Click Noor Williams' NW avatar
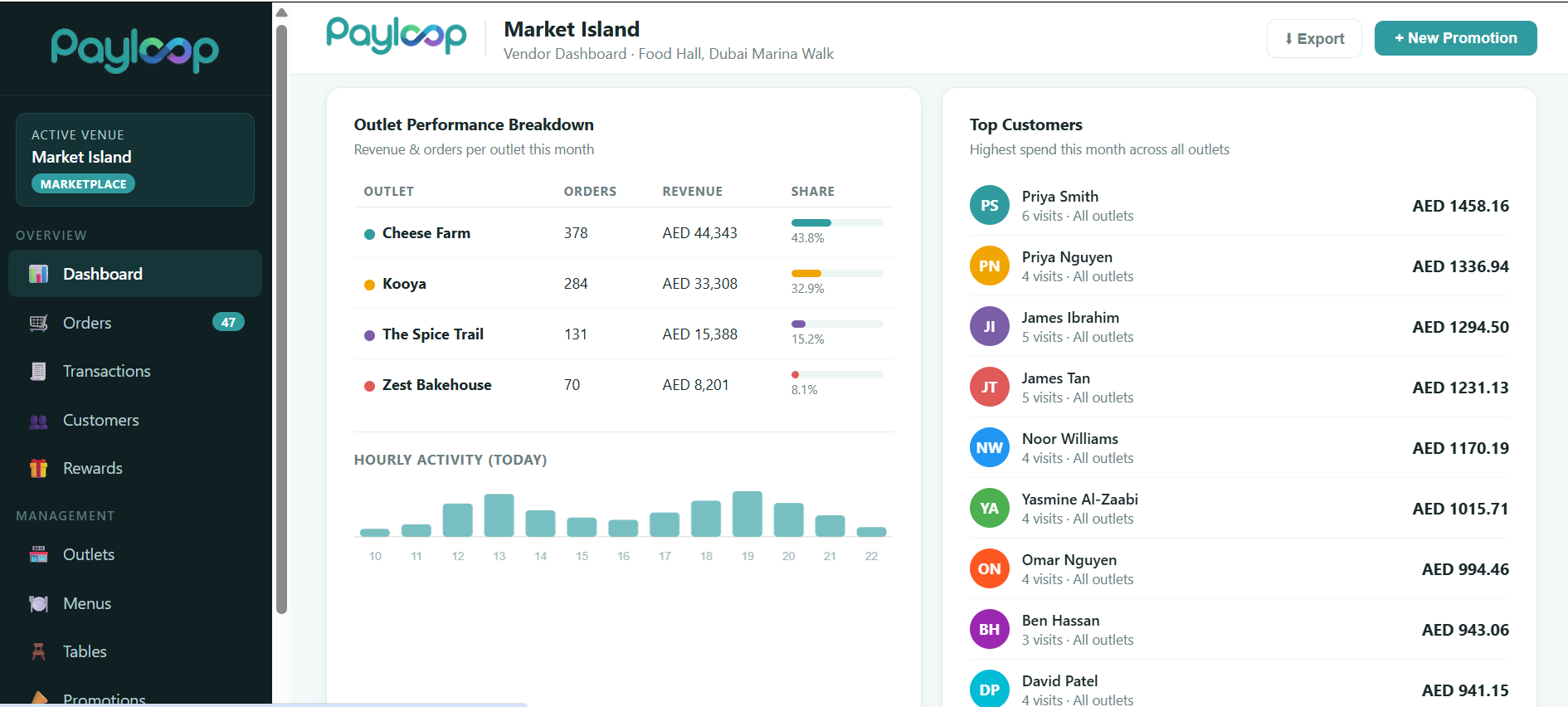This screenshot has width=1568, height=707. click(990, 447)
